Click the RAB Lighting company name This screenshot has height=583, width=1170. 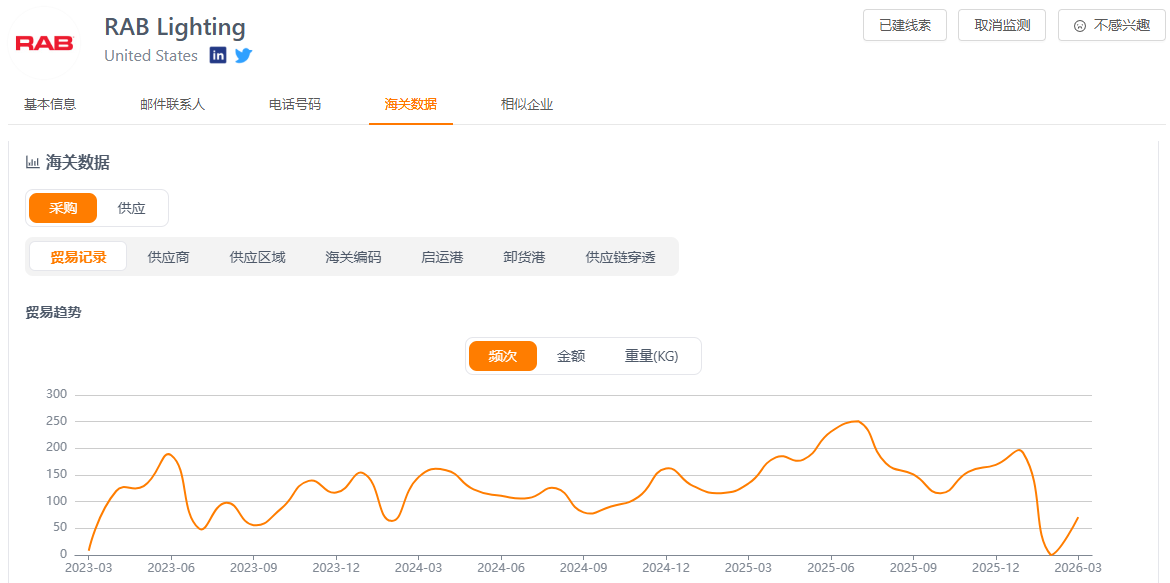(175, 27)
